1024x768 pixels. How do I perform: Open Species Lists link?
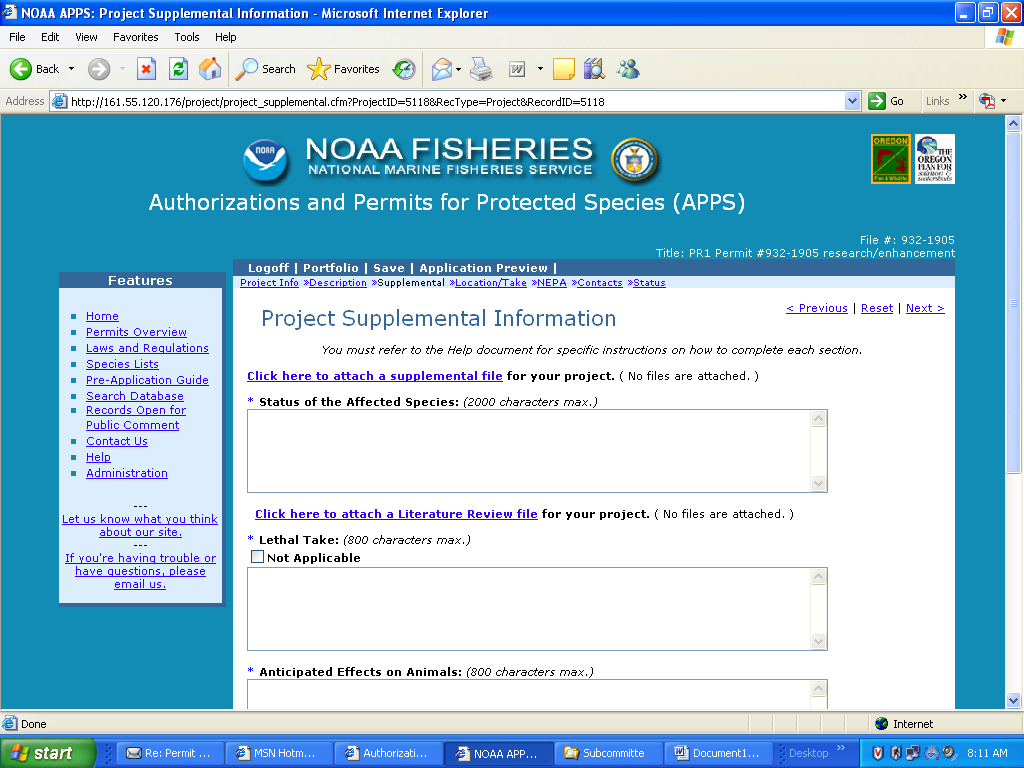pyautogui.click(x=122, y=364)
